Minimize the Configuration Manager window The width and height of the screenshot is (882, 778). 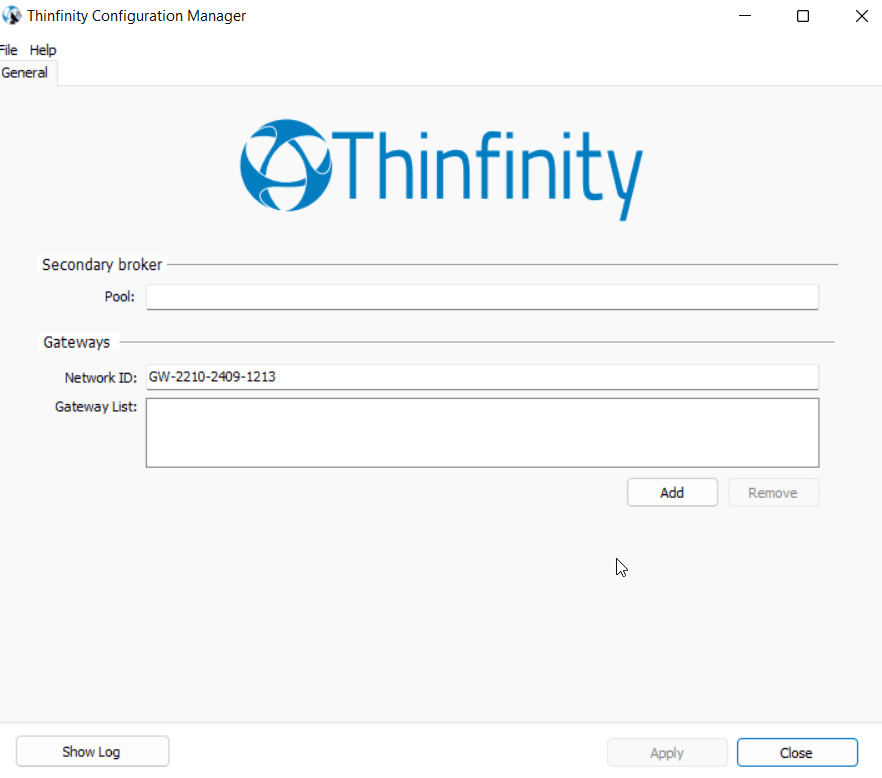(x=745, y=16)
